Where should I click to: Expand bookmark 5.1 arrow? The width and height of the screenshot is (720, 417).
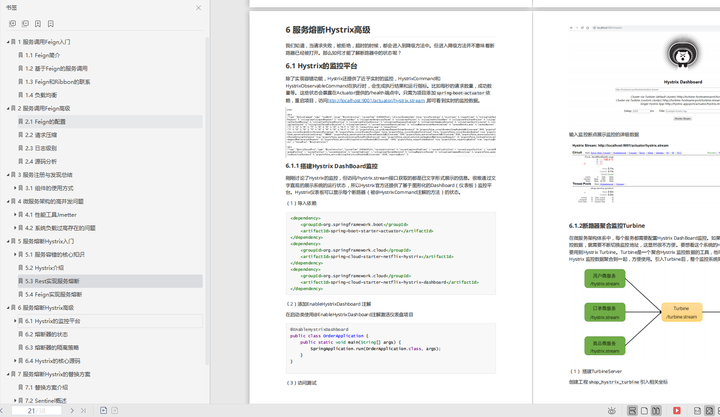pos(15,254)
